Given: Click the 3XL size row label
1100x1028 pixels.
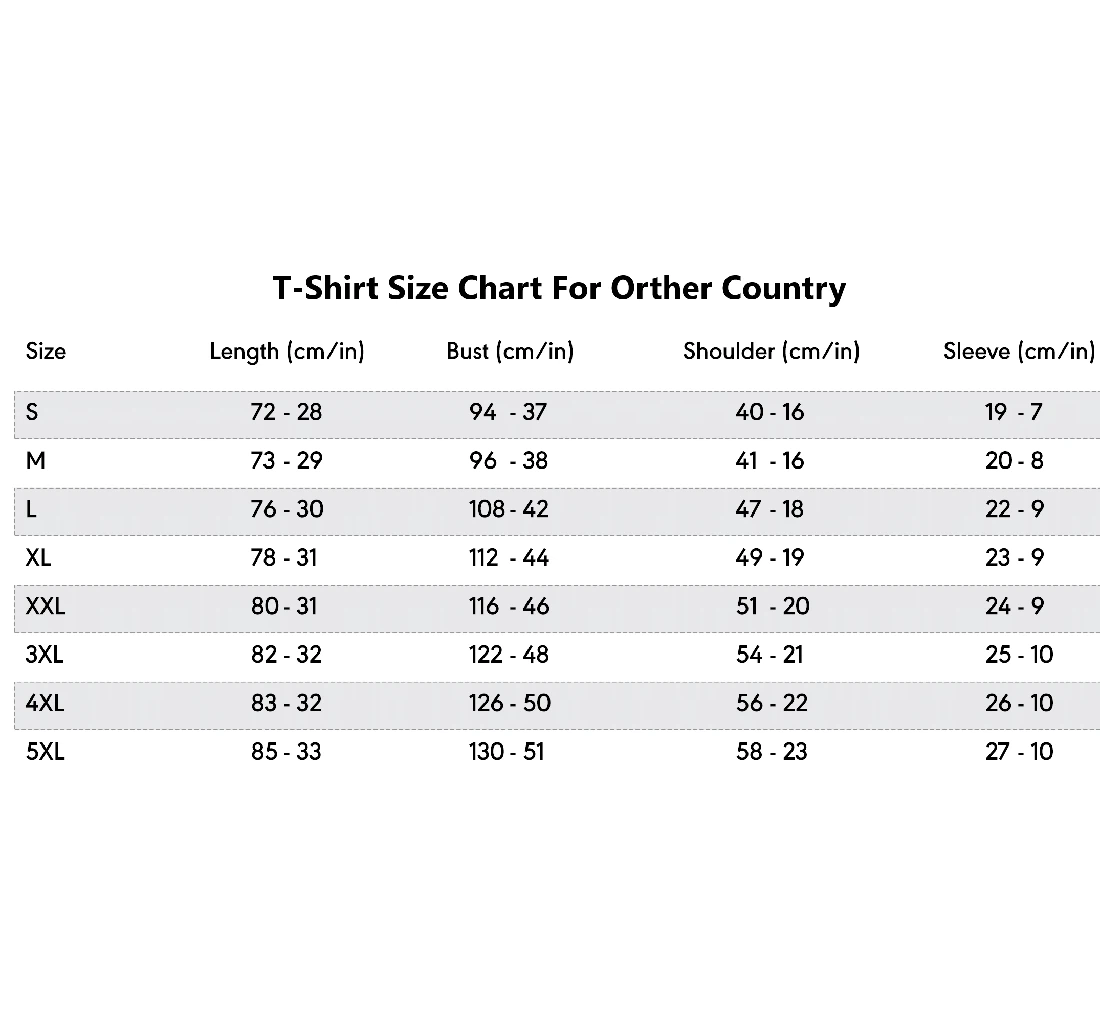Looking at the screenshot, I should coord(44,655).
